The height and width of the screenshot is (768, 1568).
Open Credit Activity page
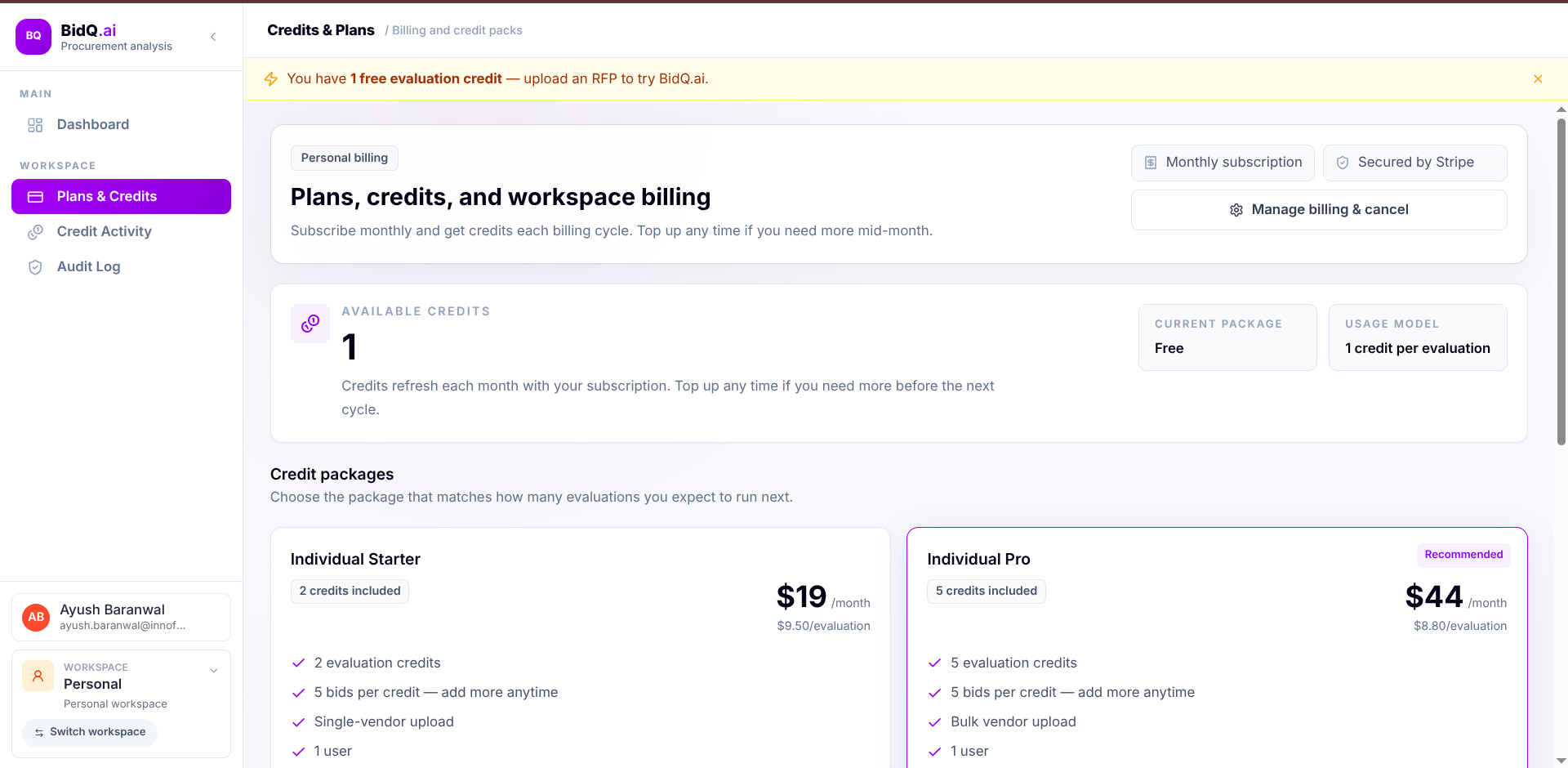point(121,232)
